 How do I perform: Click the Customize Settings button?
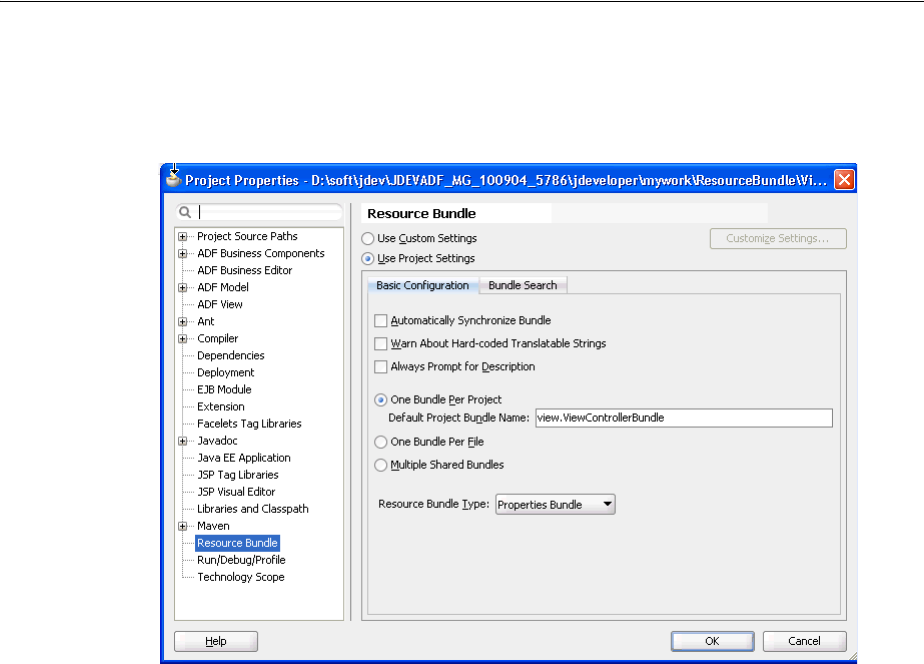coord(778,239)
